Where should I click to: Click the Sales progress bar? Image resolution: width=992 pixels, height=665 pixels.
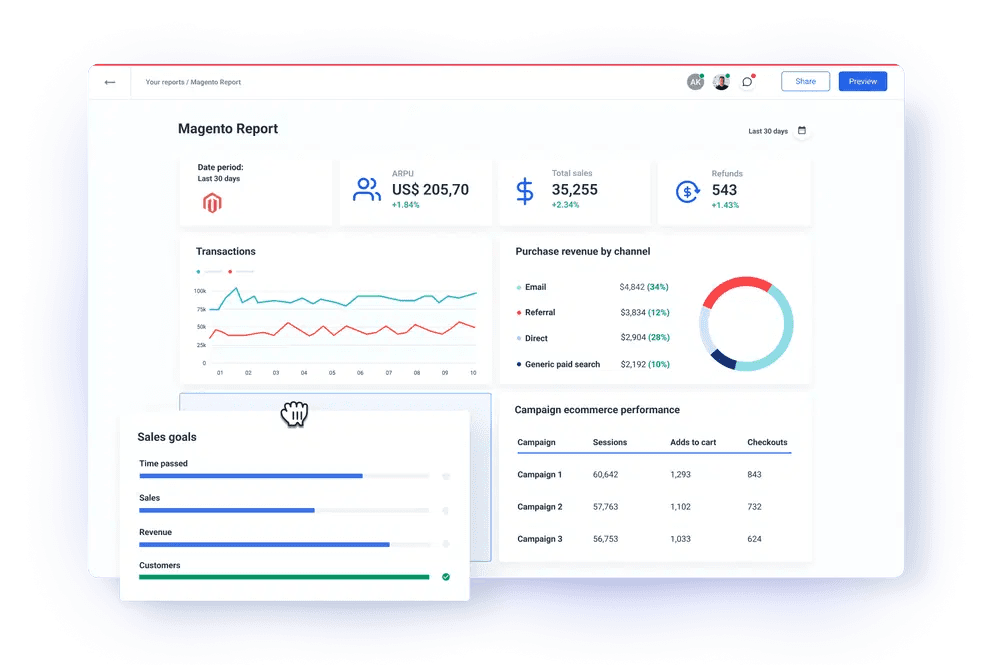pyautogui.click(x=284, y=510)
